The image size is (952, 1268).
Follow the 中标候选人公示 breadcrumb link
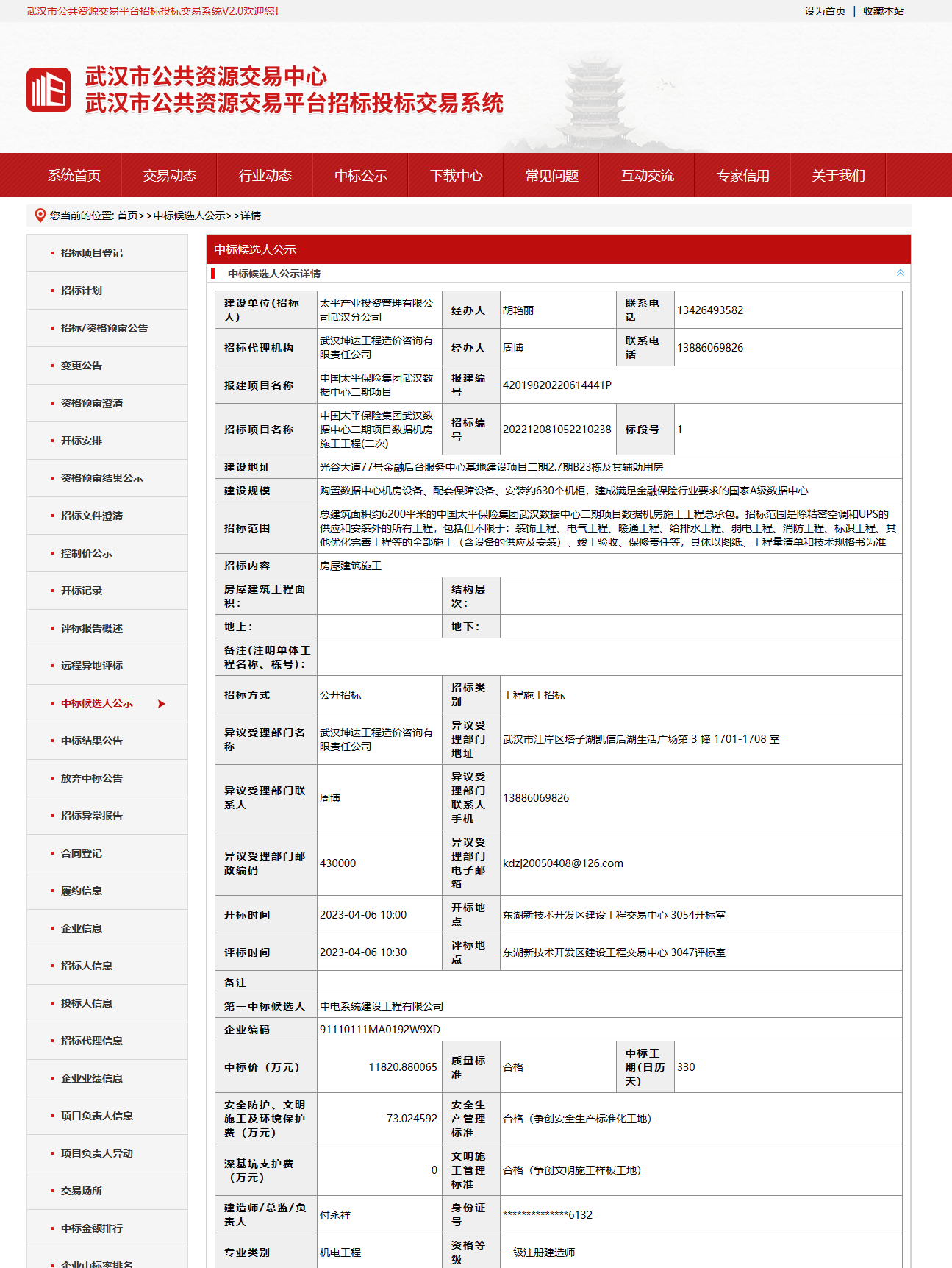pos(190,216)
